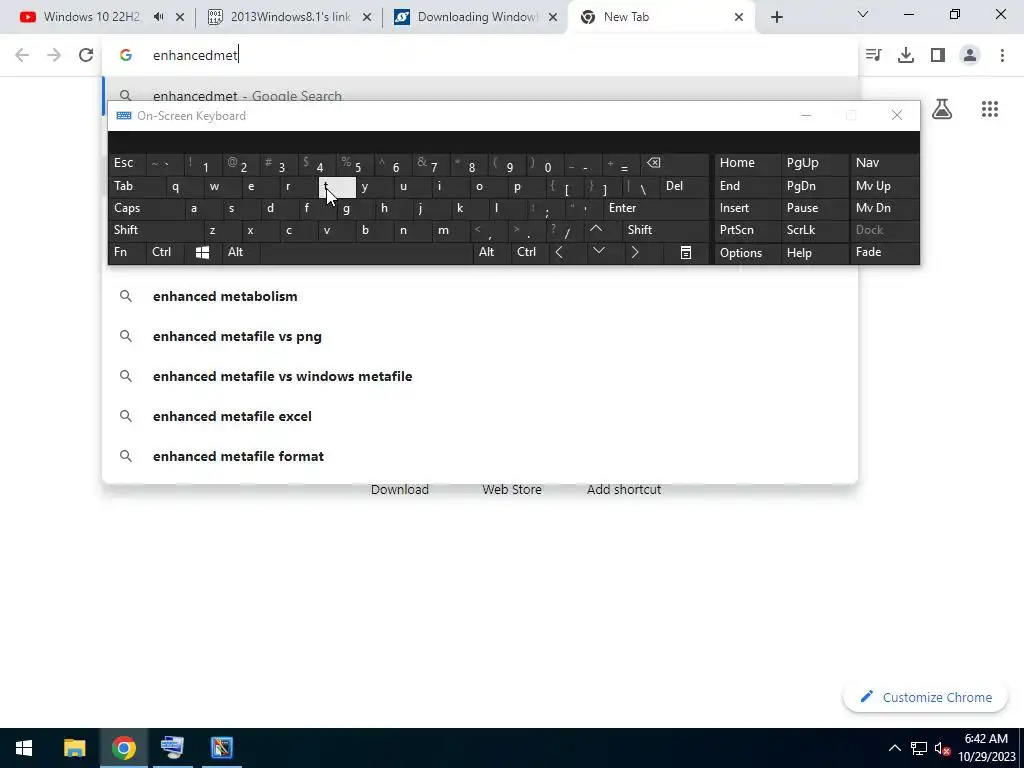This screenshot has width=1024, height=768.
Task: Toggle the Caps key on keyboard
Action: click(x=146, y=208)
